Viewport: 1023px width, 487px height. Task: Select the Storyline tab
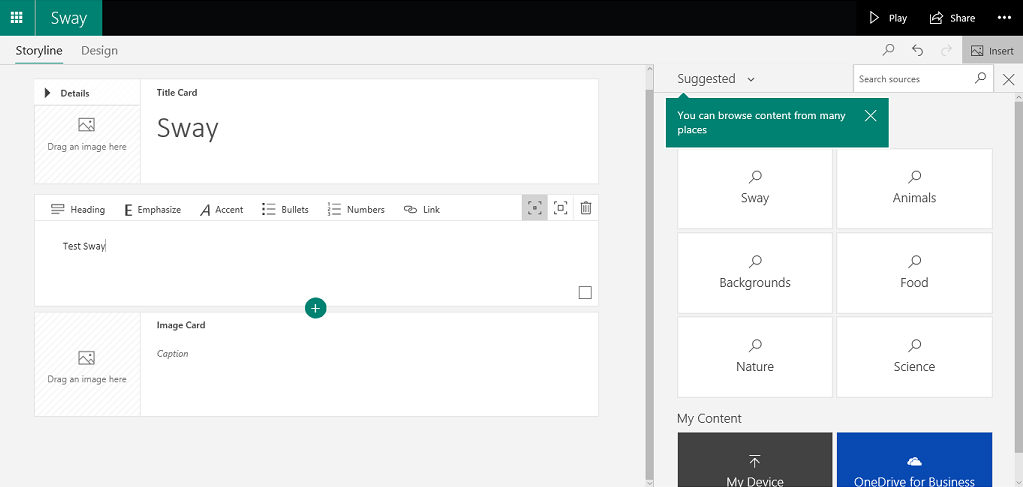tap(39, 51)
